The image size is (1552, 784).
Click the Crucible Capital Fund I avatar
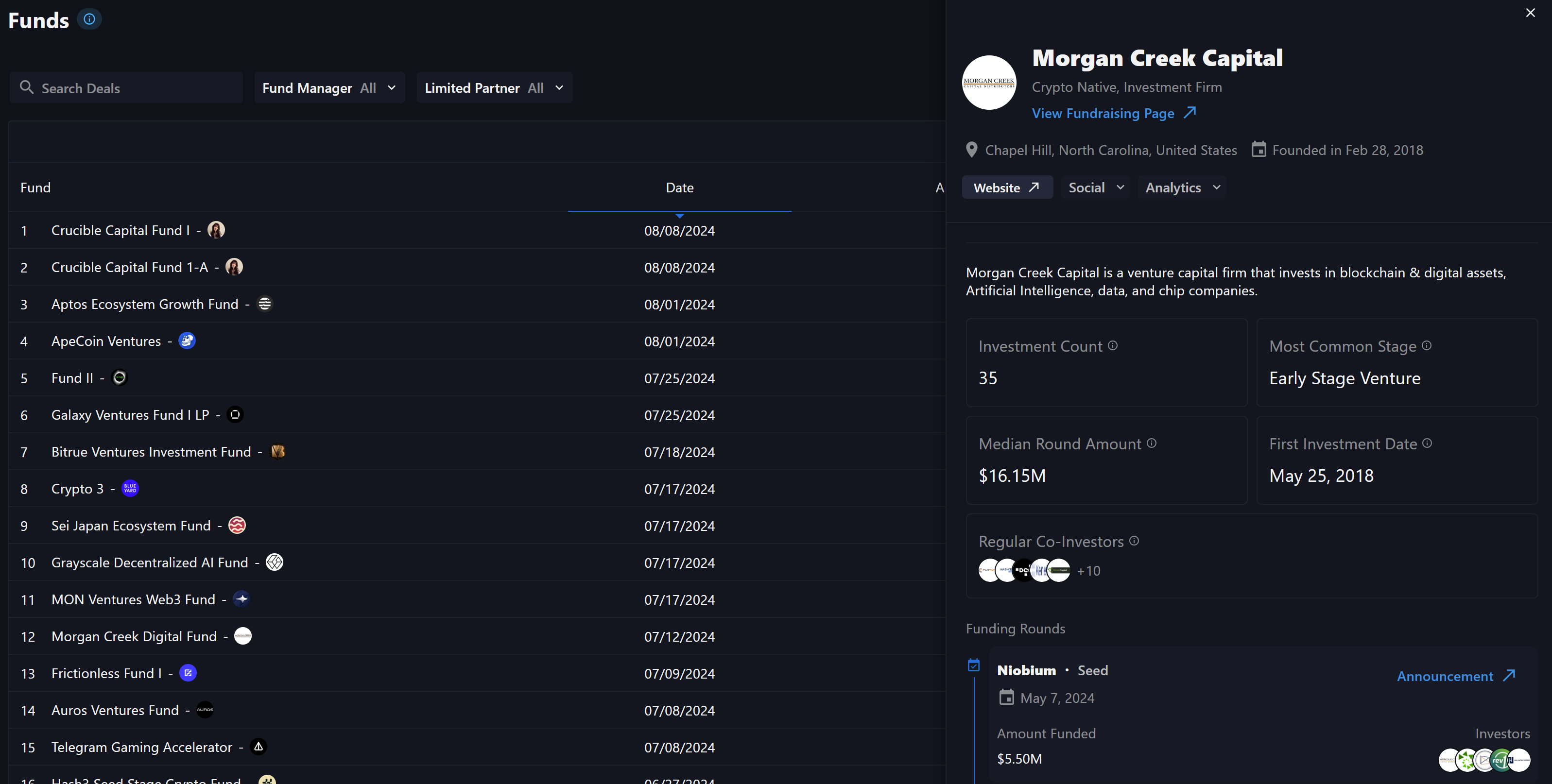[216, 230]
